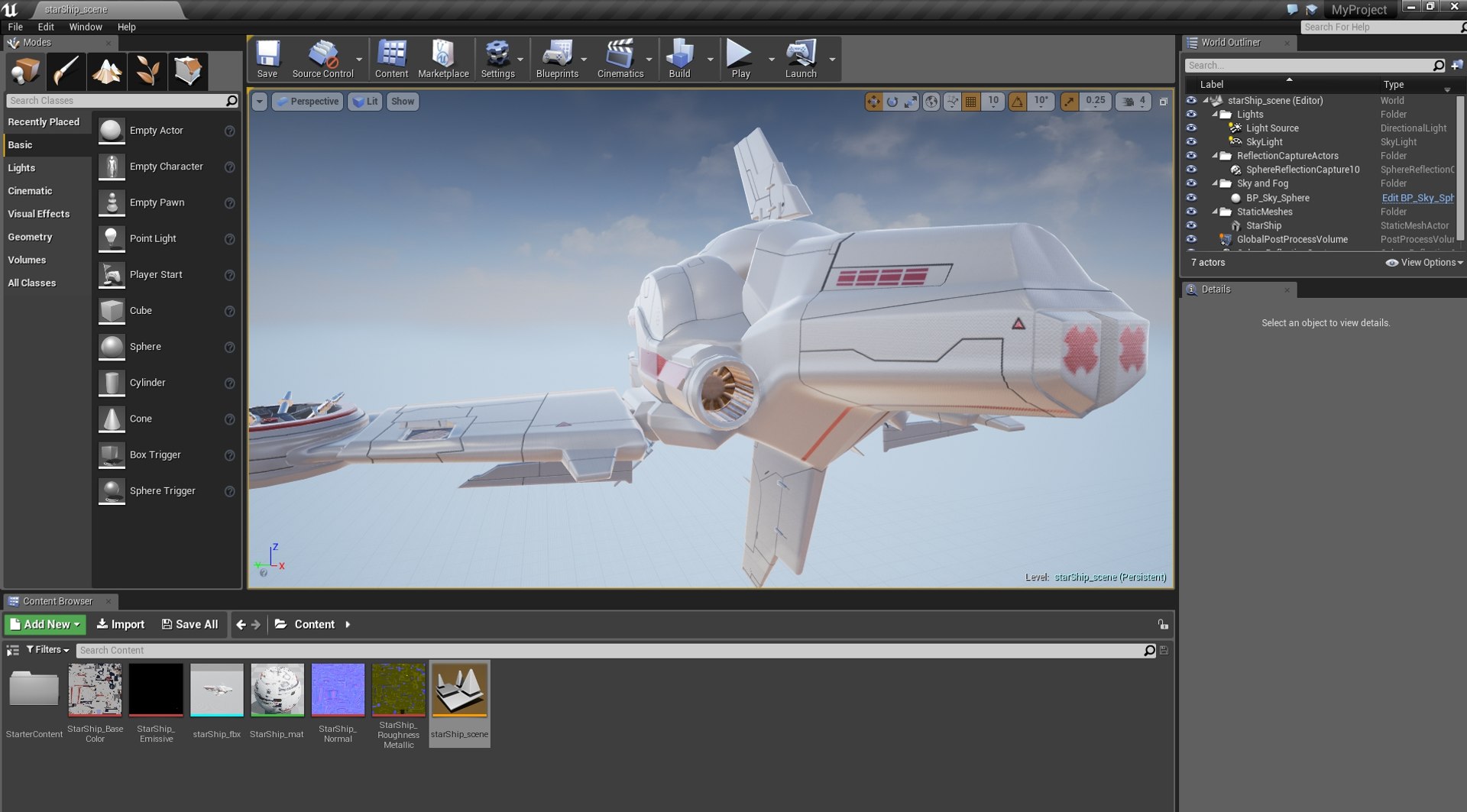Lock the Content Browser padlock icon
The height and width of the screenshot is (812, 1467).
click(1163, 625)
